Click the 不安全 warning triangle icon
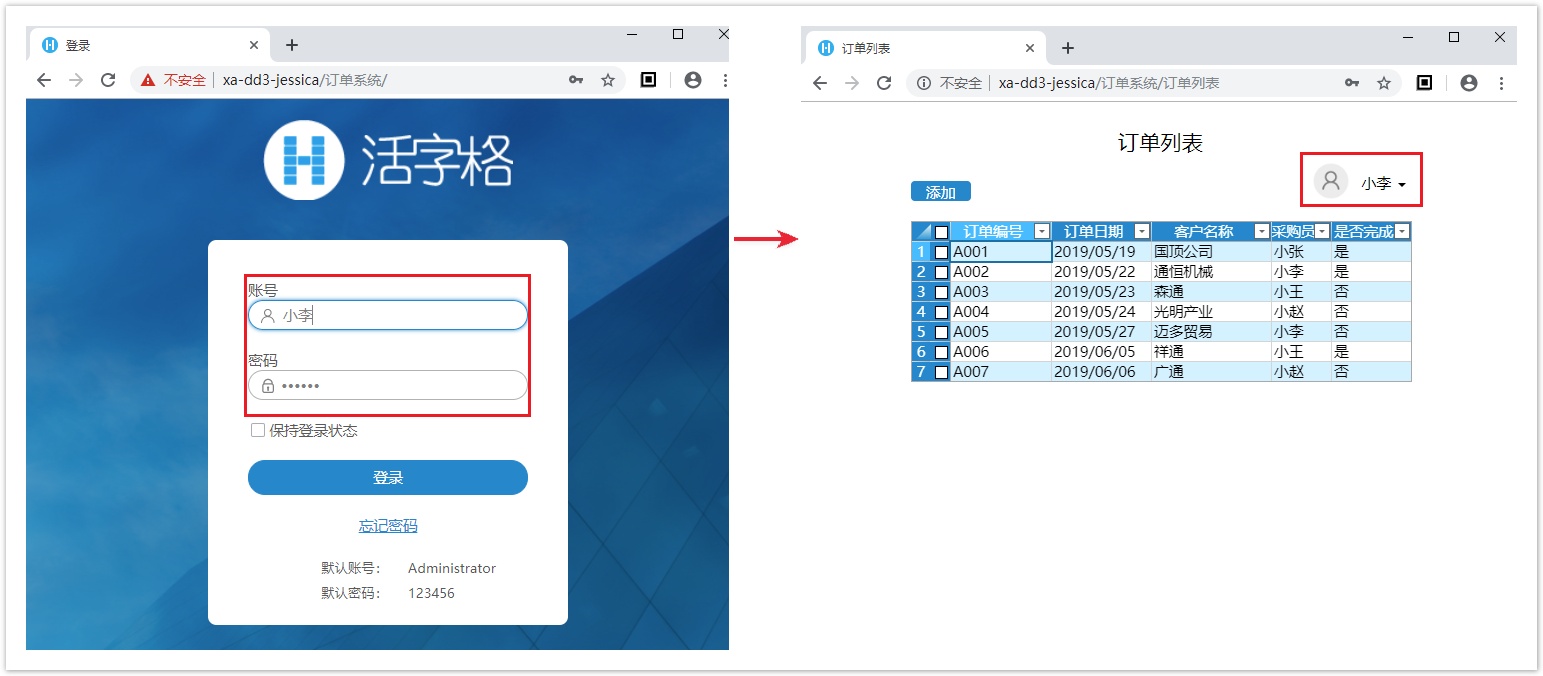Viewport: 1543px width, 676px height. click(148, 80)
